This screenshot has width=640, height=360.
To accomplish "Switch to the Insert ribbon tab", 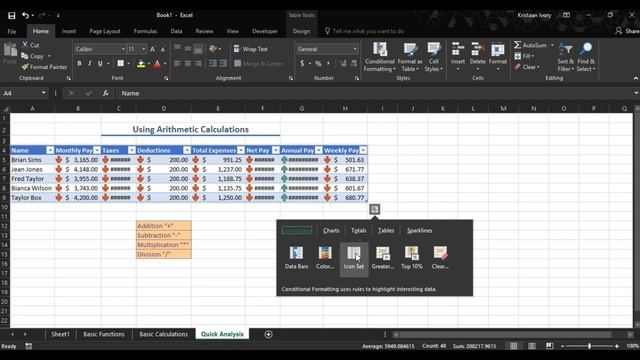I will tap(69, 31).
